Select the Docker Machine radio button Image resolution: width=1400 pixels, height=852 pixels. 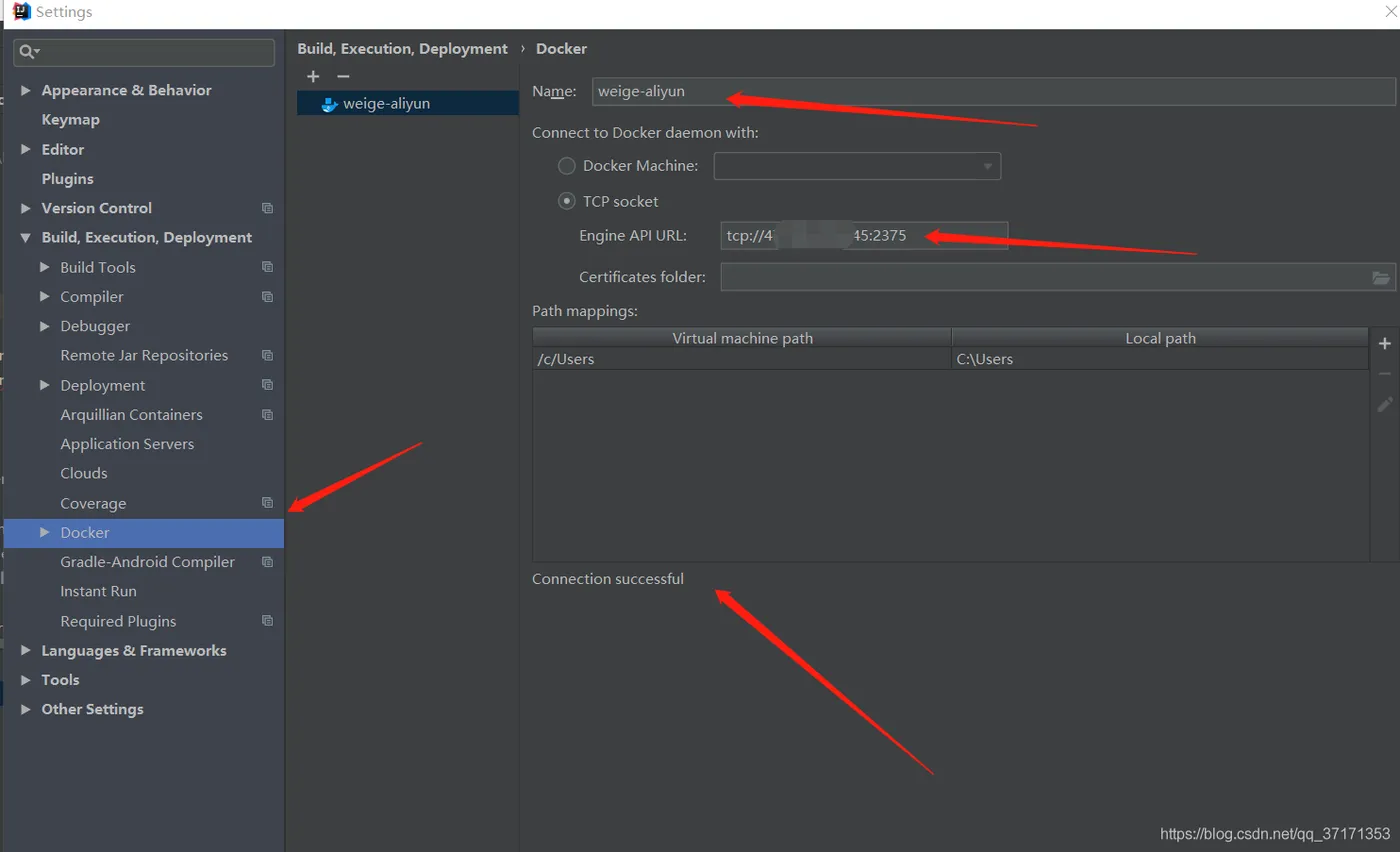click(567, 166)
